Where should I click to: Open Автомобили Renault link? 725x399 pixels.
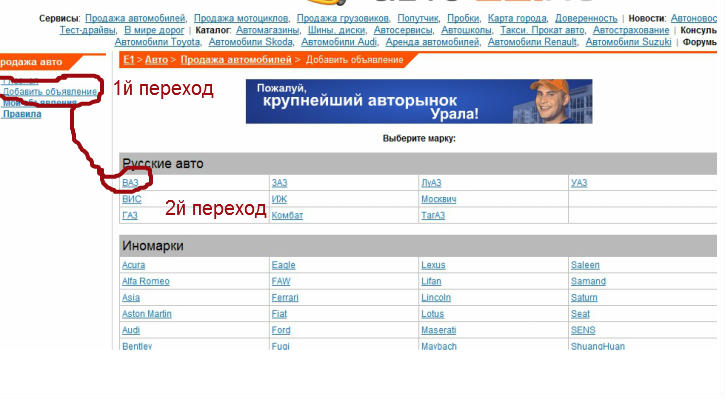coord(532,42)
